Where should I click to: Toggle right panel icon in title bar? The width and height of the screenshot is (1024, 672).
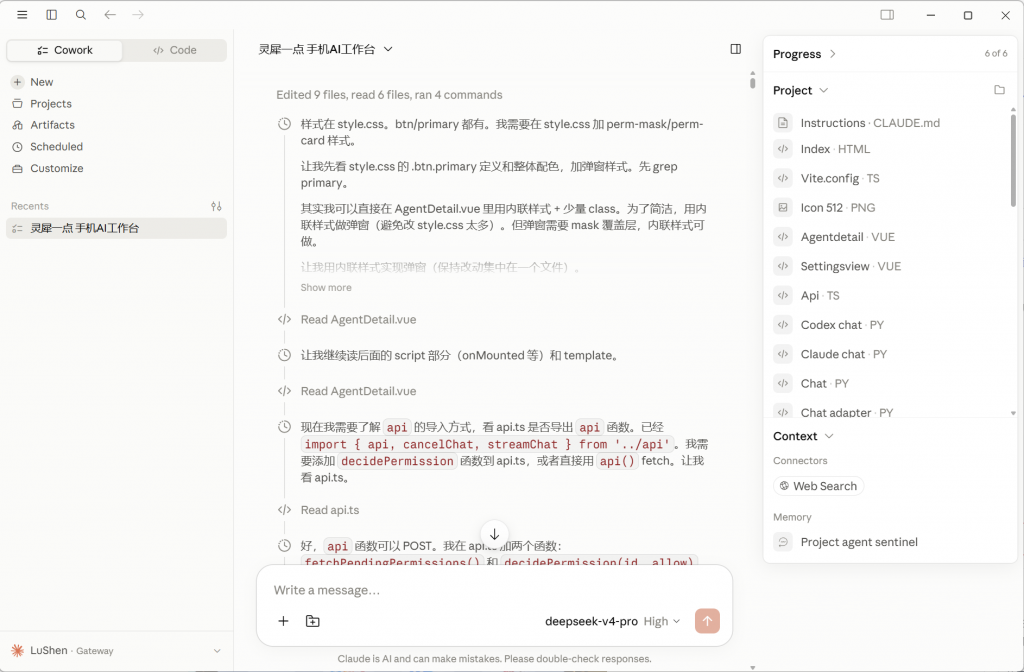coord(887,15)
